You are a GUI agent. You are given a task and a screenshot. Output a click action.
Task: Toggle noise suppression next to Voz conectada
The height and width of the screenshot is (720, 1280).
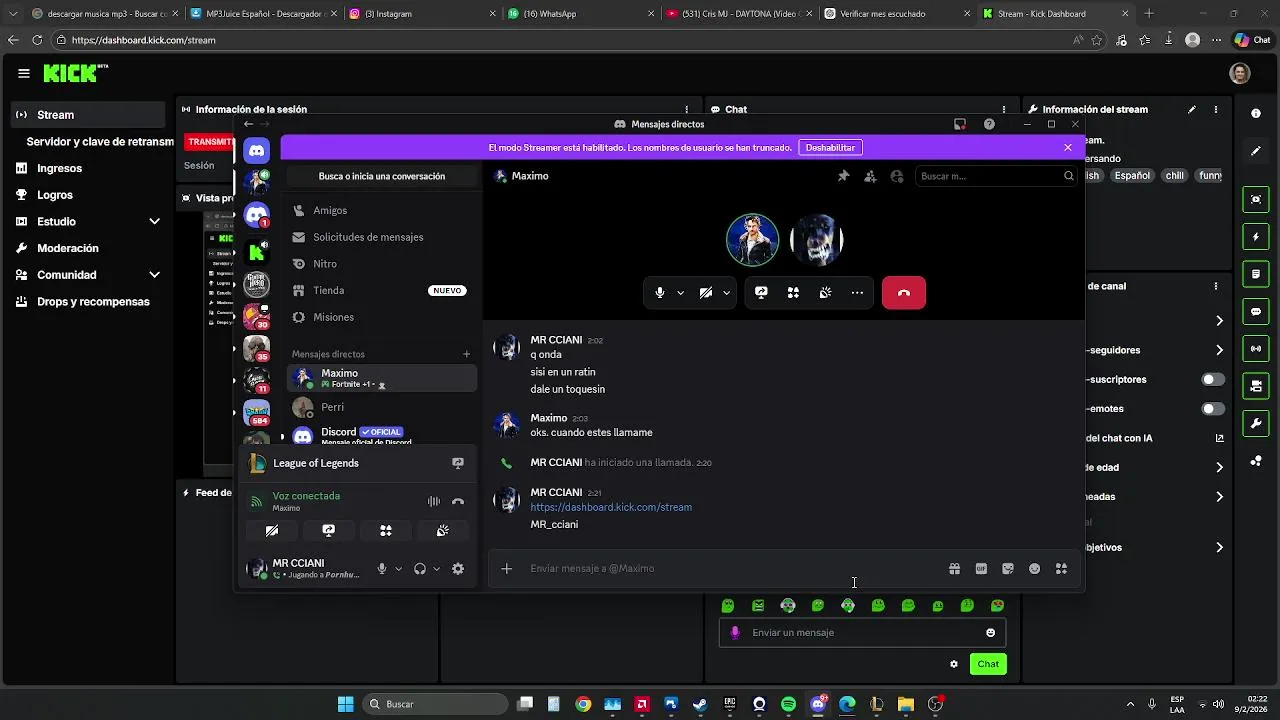click(434, 501)
